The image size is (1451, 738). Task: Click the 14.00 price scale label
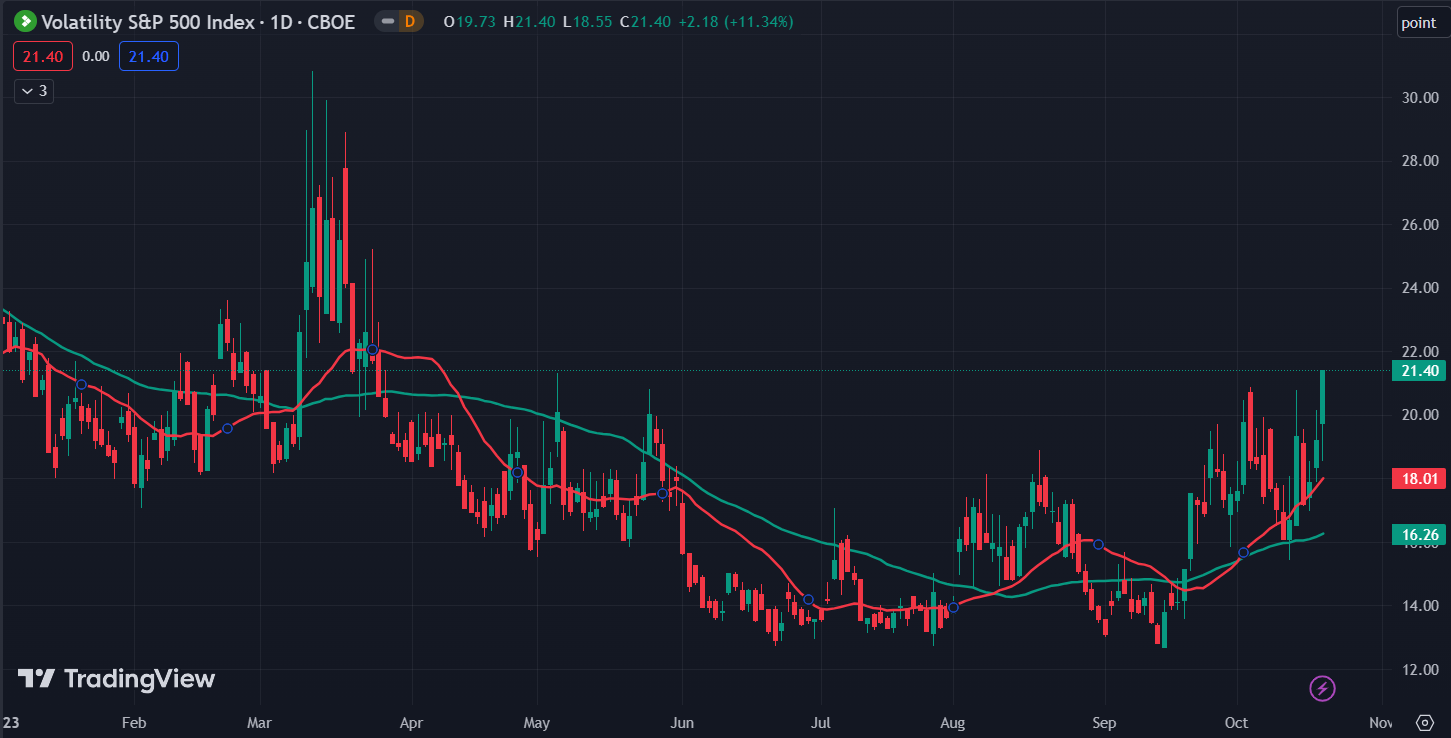click(x=1420, y=606)
